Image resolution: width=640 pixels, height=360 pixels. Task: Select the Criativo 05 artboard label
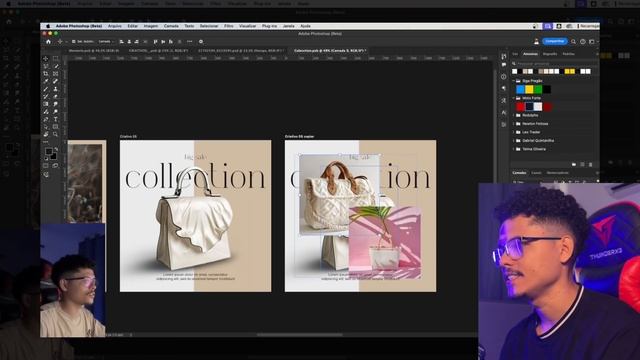[x=128, y=136]
